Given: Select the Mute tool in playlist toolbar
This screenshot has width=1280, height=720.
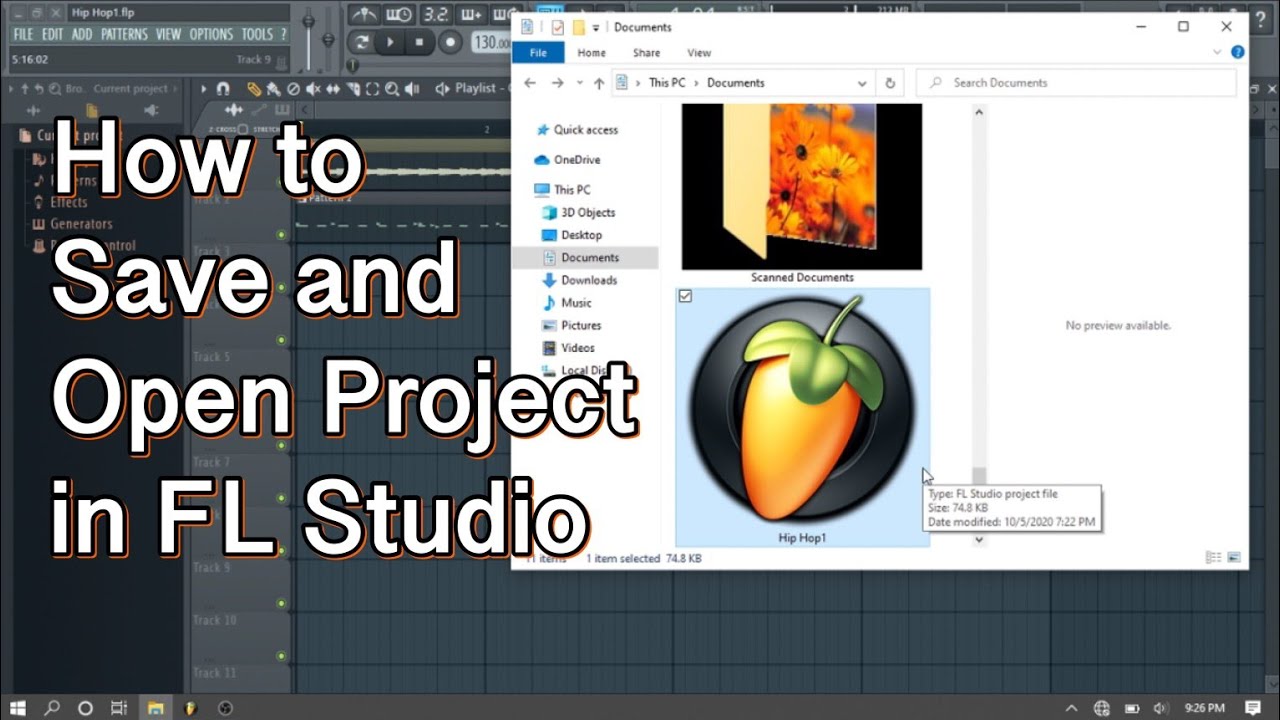Looking at the screenshot, I should [x=313, y=88].
